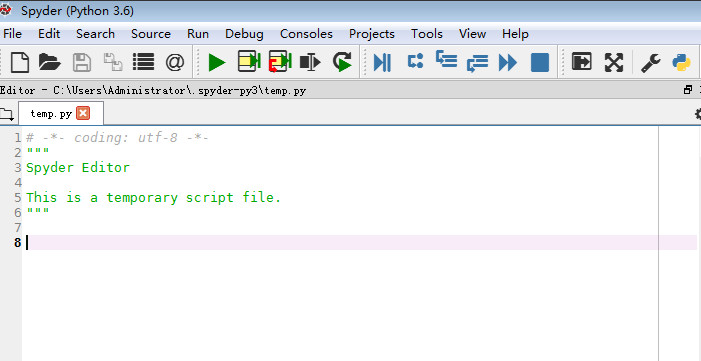Open the Source menu
Viewport: 701px width, 361px height.
151,34
